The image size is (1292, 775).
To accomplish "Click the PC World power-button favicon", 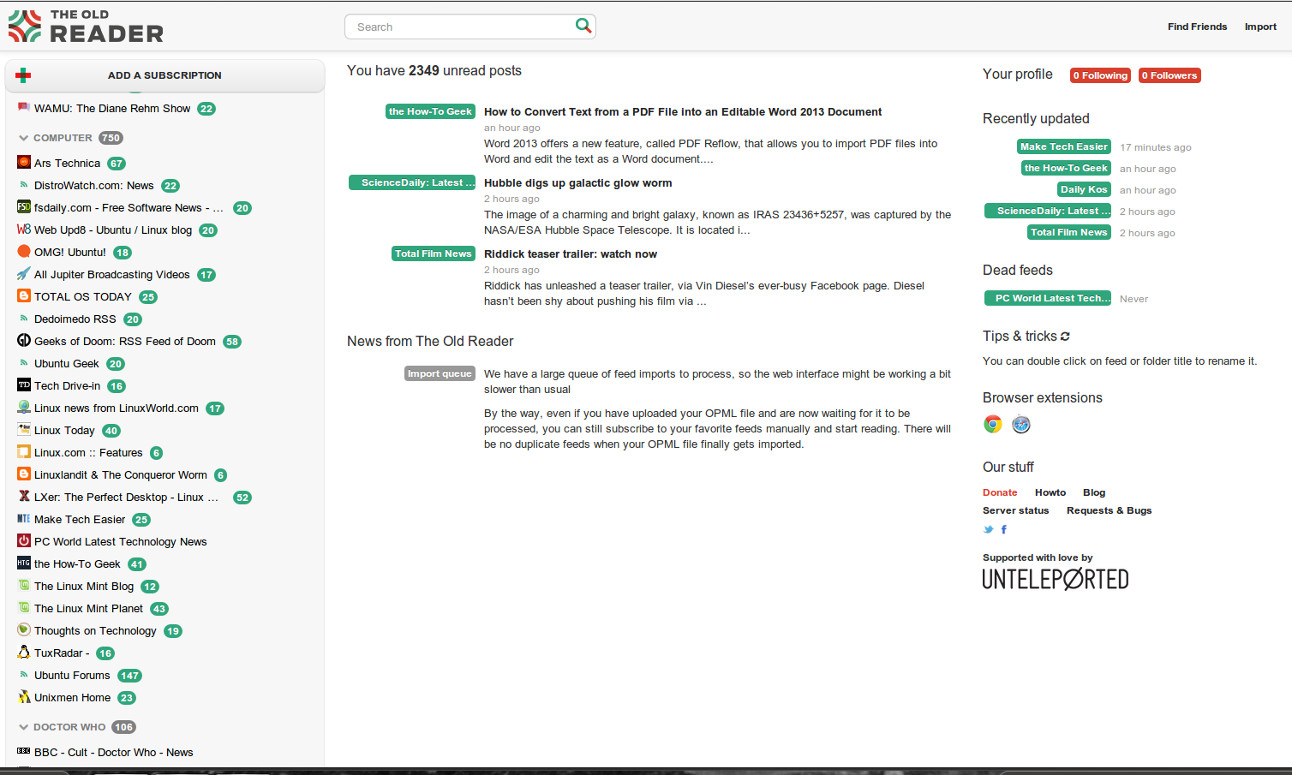I will click(24, 541).
